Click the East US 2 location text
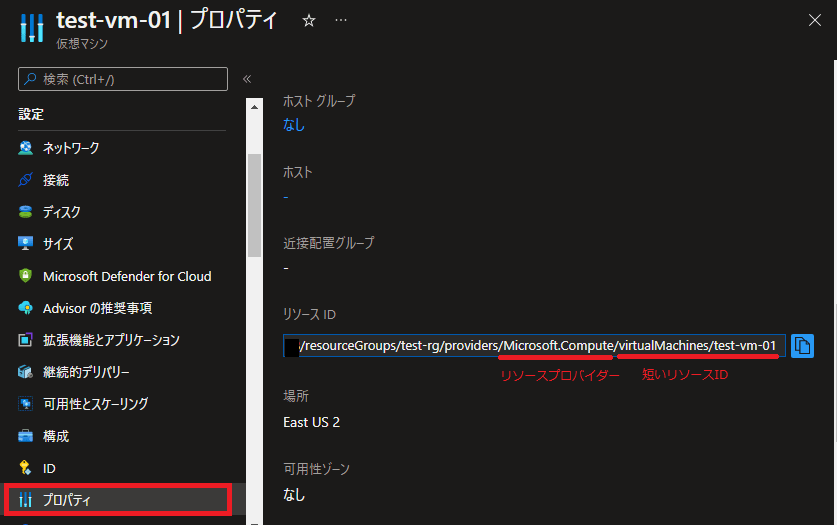This screenshot has height=525, width=837. point(311,423)
